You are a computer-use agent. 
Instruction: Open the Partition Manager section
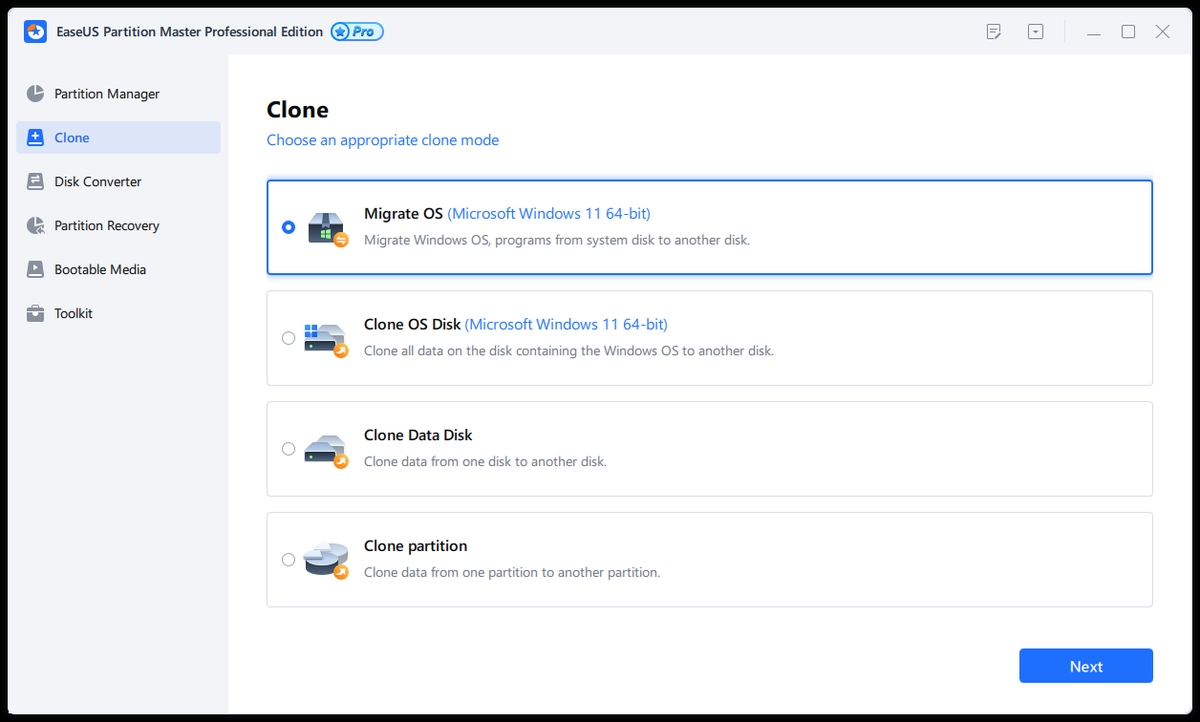[x=107, y=94]
